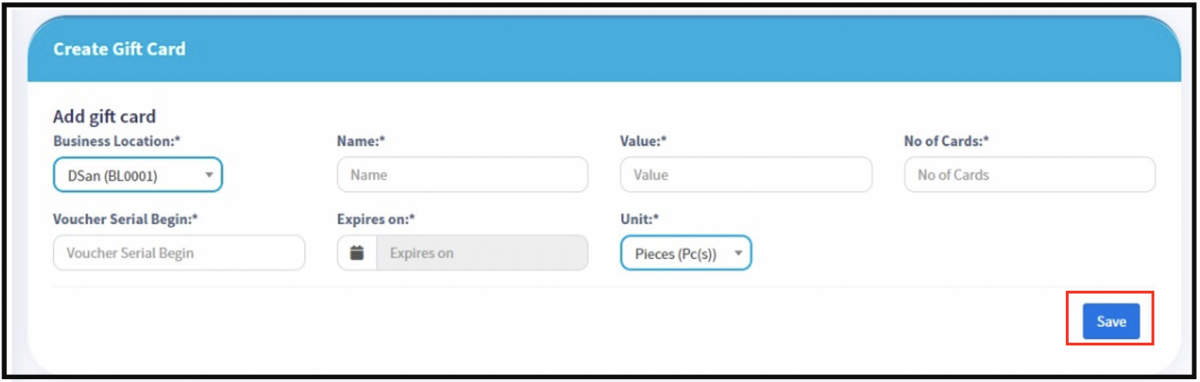Click the Name field label
This screenshot has width=1200, height=382.
pyautogui.click(x=361, y=141)
